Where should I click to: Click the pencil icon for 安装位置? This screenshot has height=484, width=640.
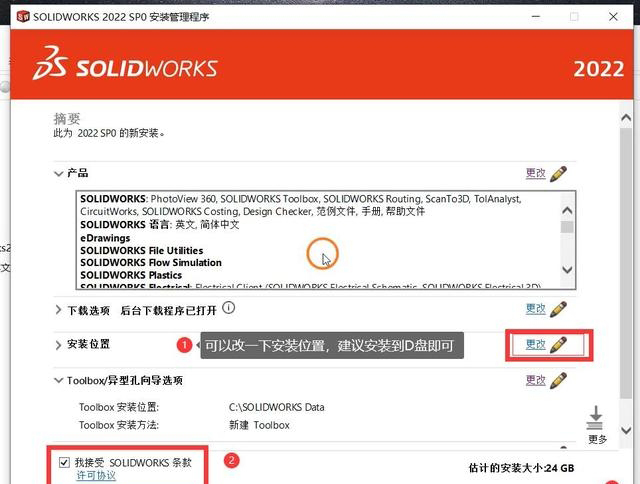pyautogui.click(x=558, y=344)
